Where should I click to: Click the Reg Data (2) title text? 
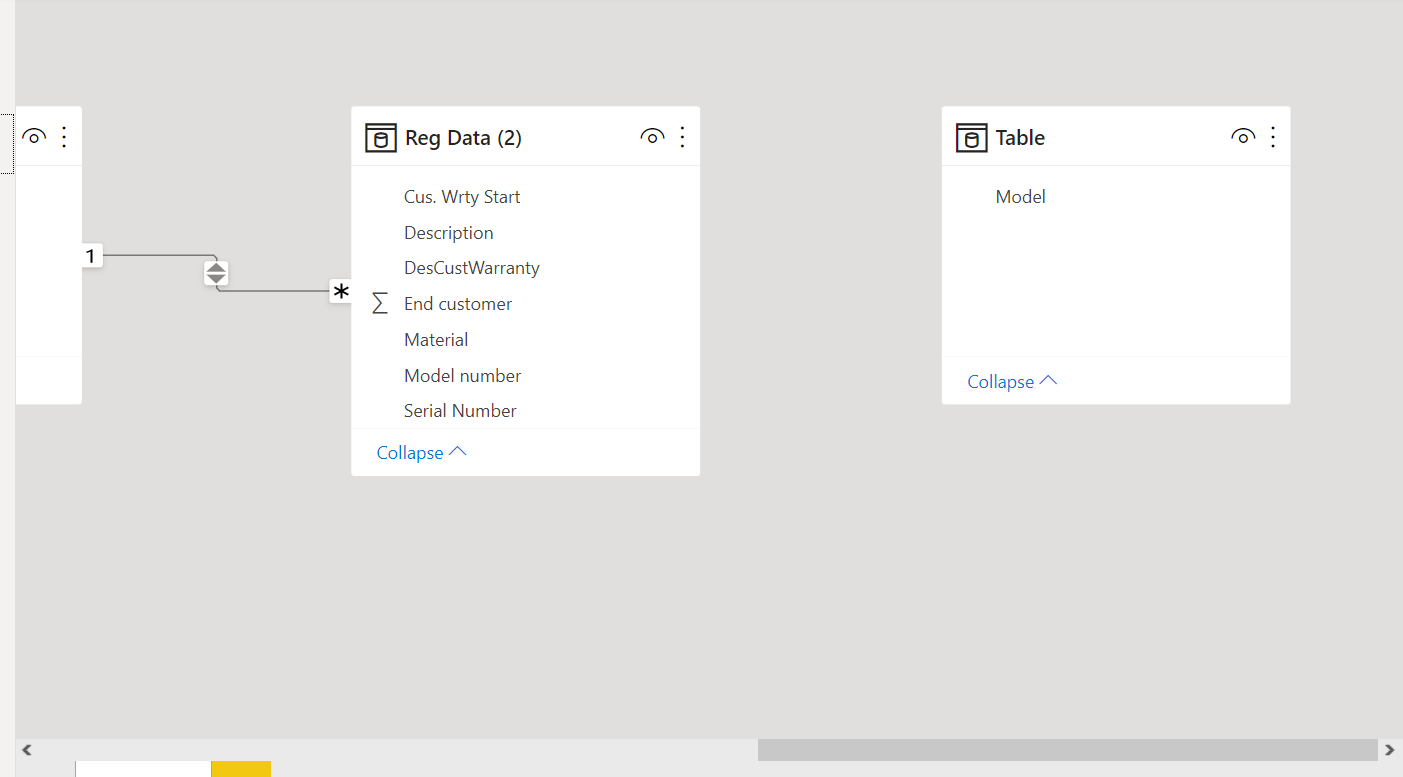click(x=463, y=138)
